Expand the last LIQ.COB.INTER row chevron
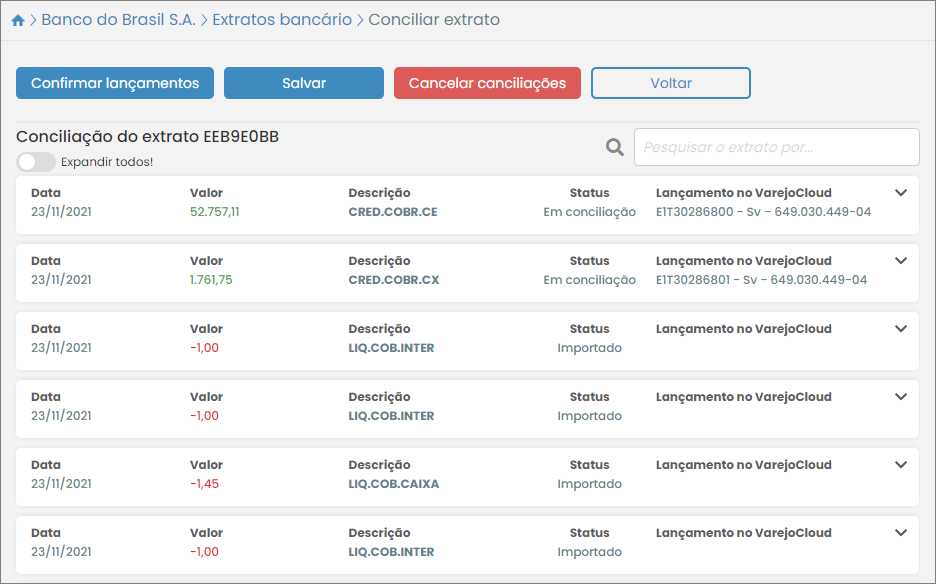Screen dimensions: 936x584 click(x=900, y=533)
